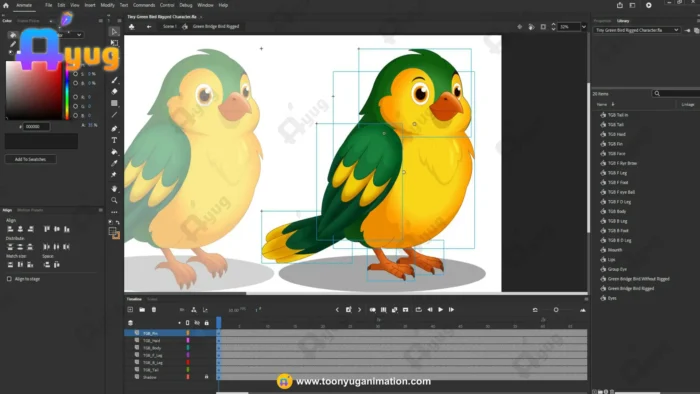
Task: Click the onion skin icon in timeline
Action: 372,310
